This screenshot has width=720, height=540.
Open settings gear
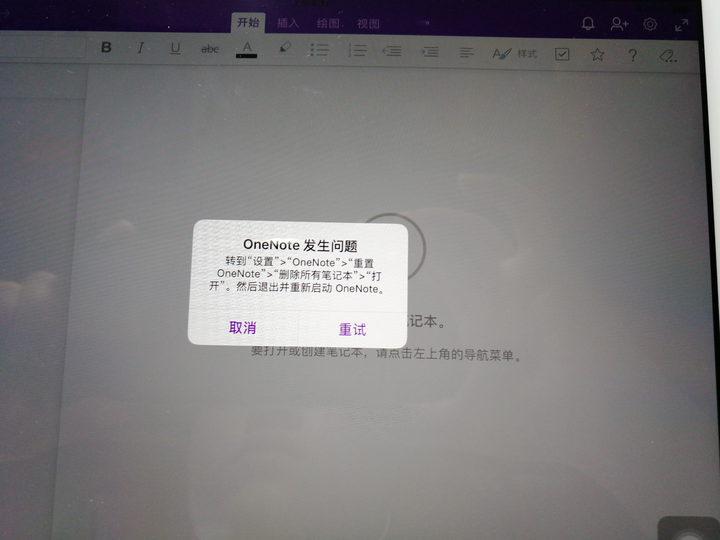point(650,24)
